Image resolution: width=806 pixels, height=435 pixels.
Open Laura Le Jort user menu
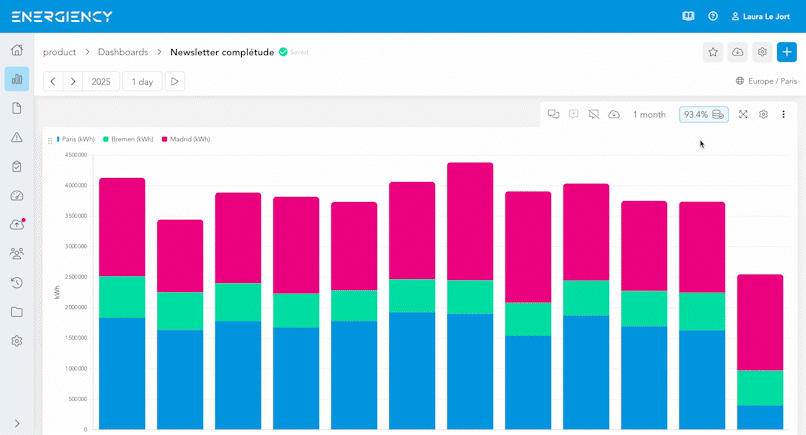click(x=761, y=16)
